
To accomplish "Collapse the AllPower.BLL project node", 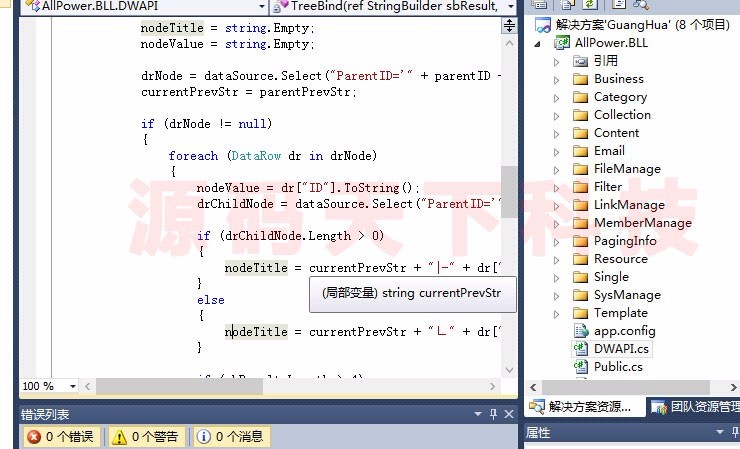I will (x=538, y=43).
